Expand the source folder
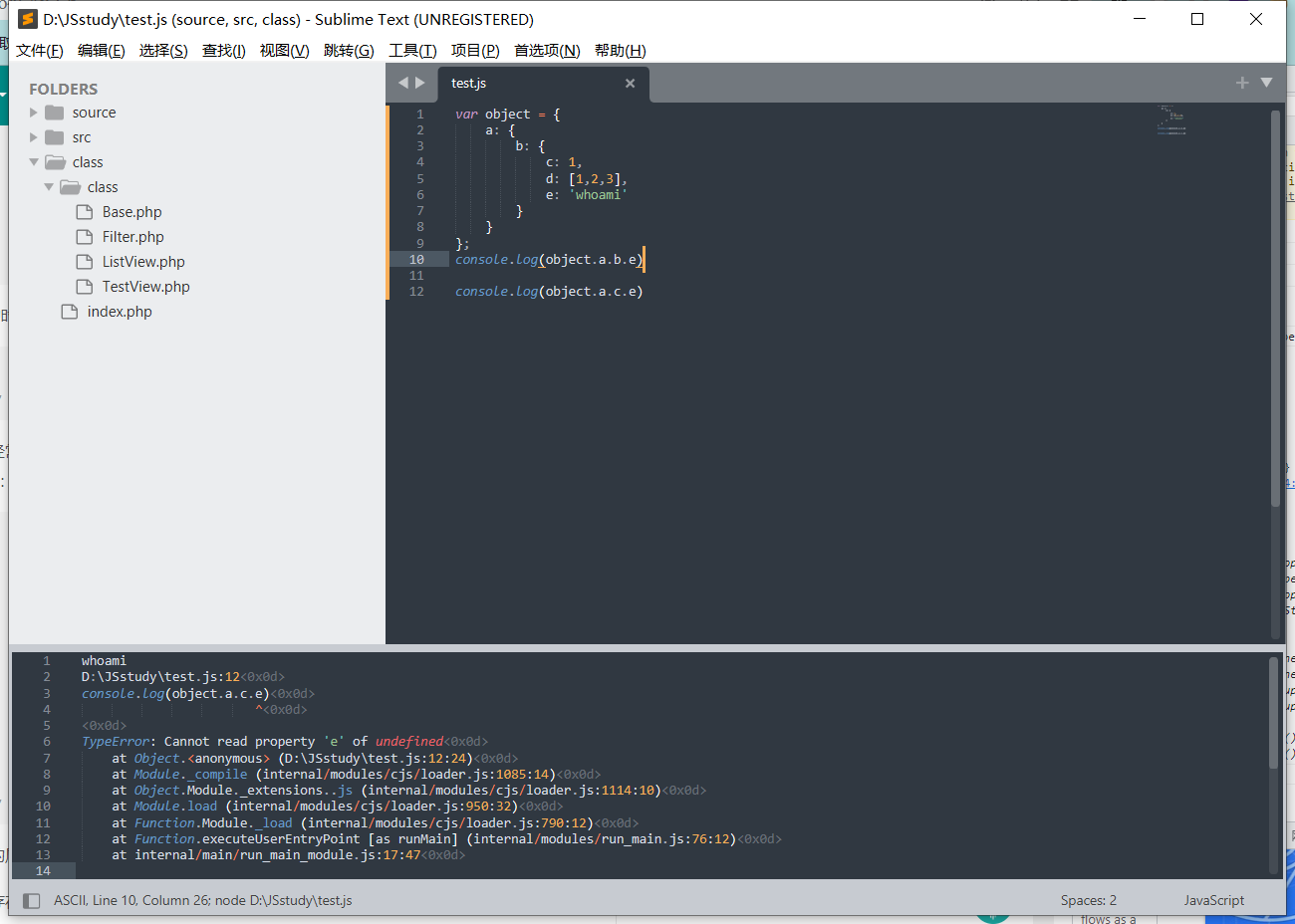This screenshot has width=1295, height=924. [x=34, y=113]
